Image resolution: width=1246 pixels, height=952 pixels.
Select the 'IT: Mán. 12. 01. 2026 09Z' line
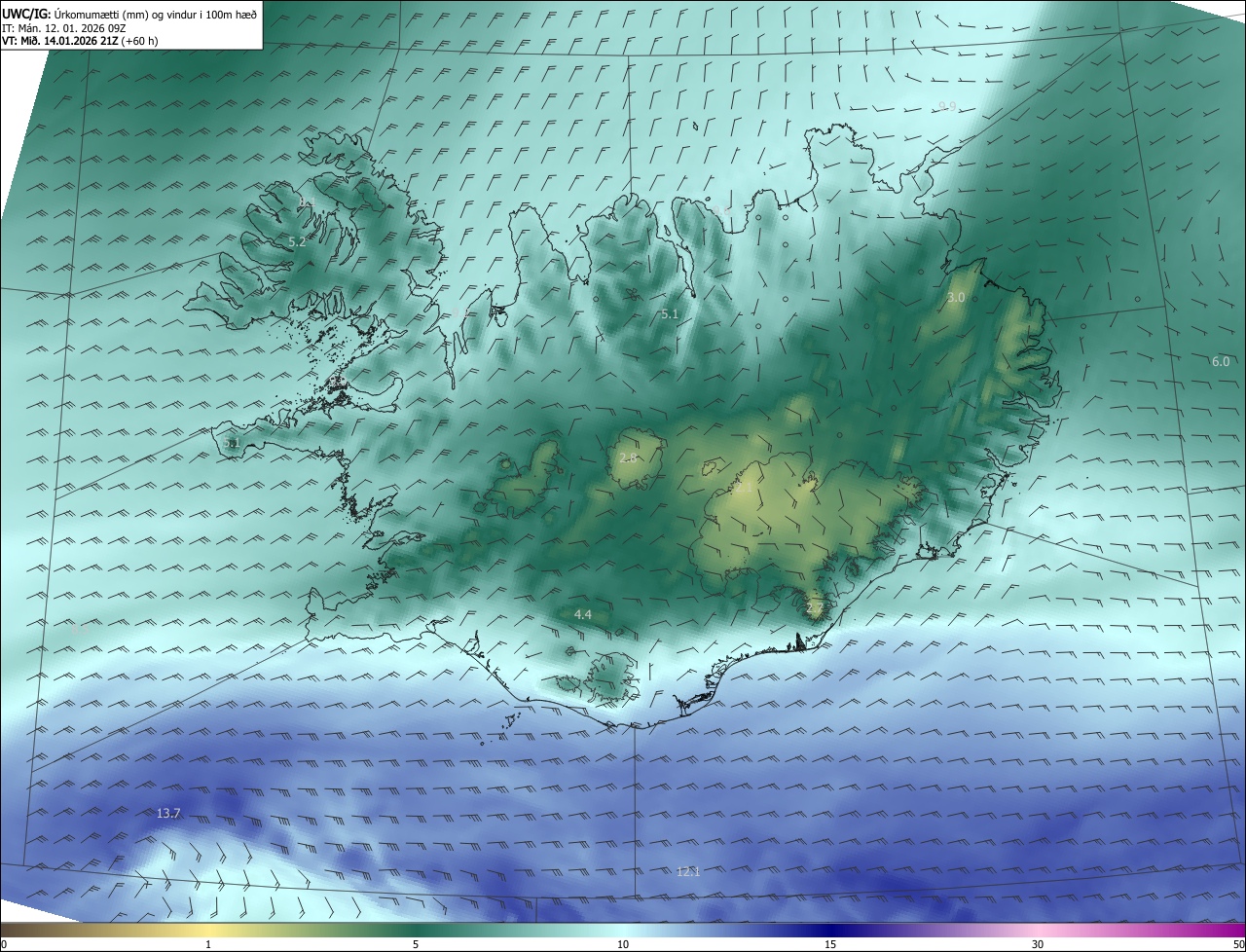[66, 27]
